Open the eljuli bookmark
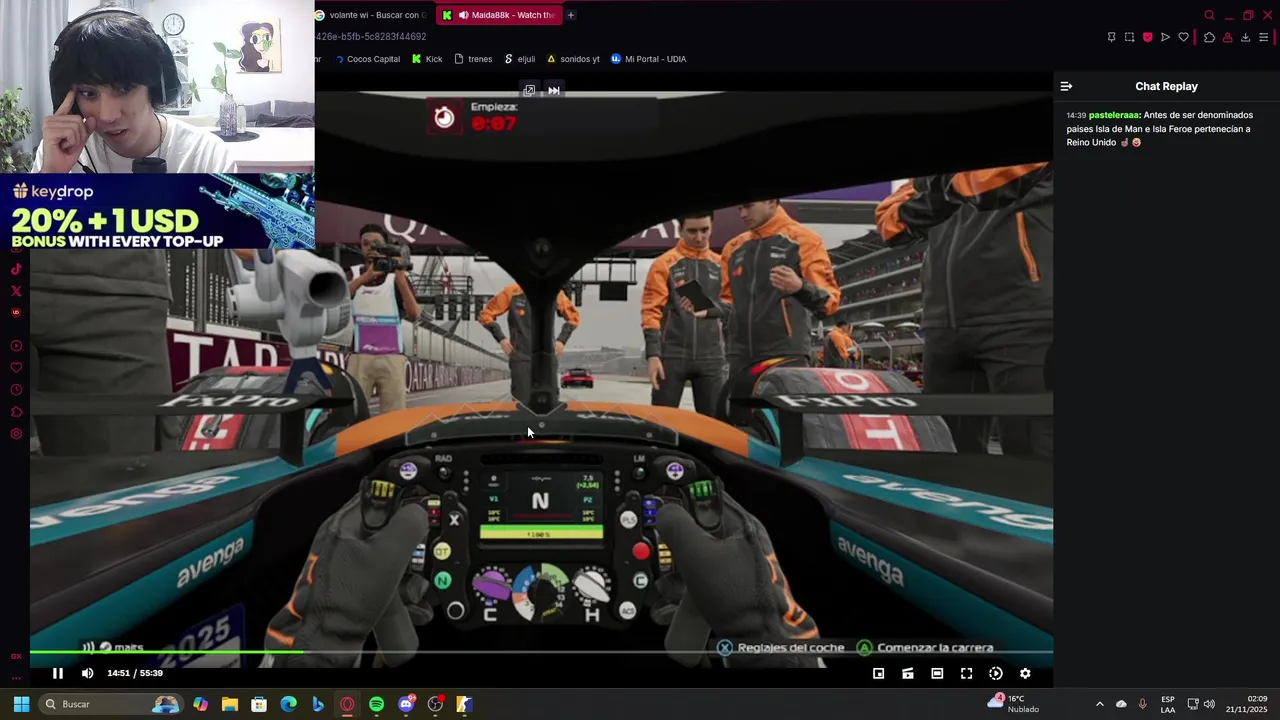Viewport: 1280px width, 720px height. [519, 59]
